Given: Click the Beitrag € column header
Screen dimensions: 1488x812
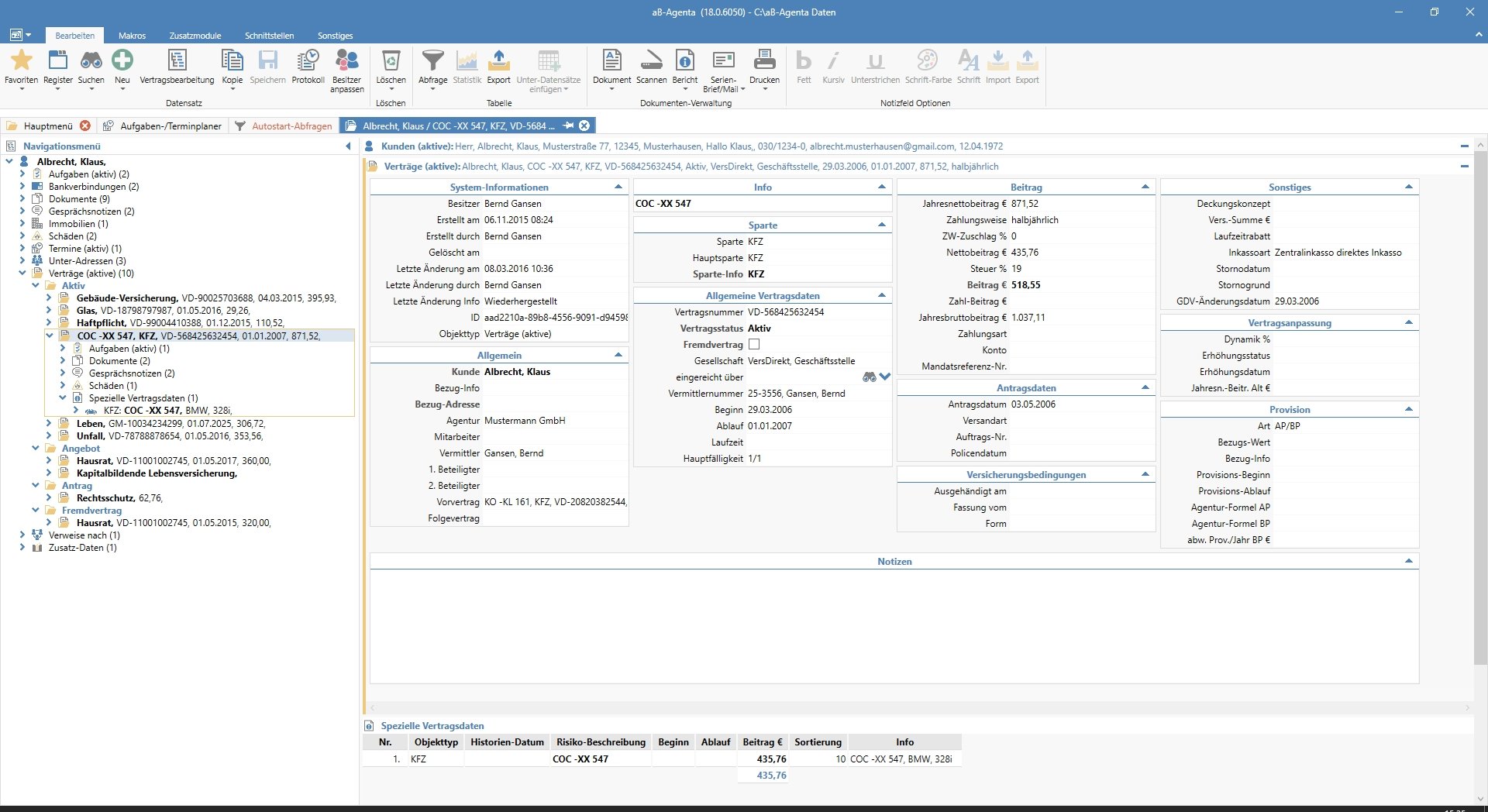Looking at the screenshot, I should coord(762,742).
